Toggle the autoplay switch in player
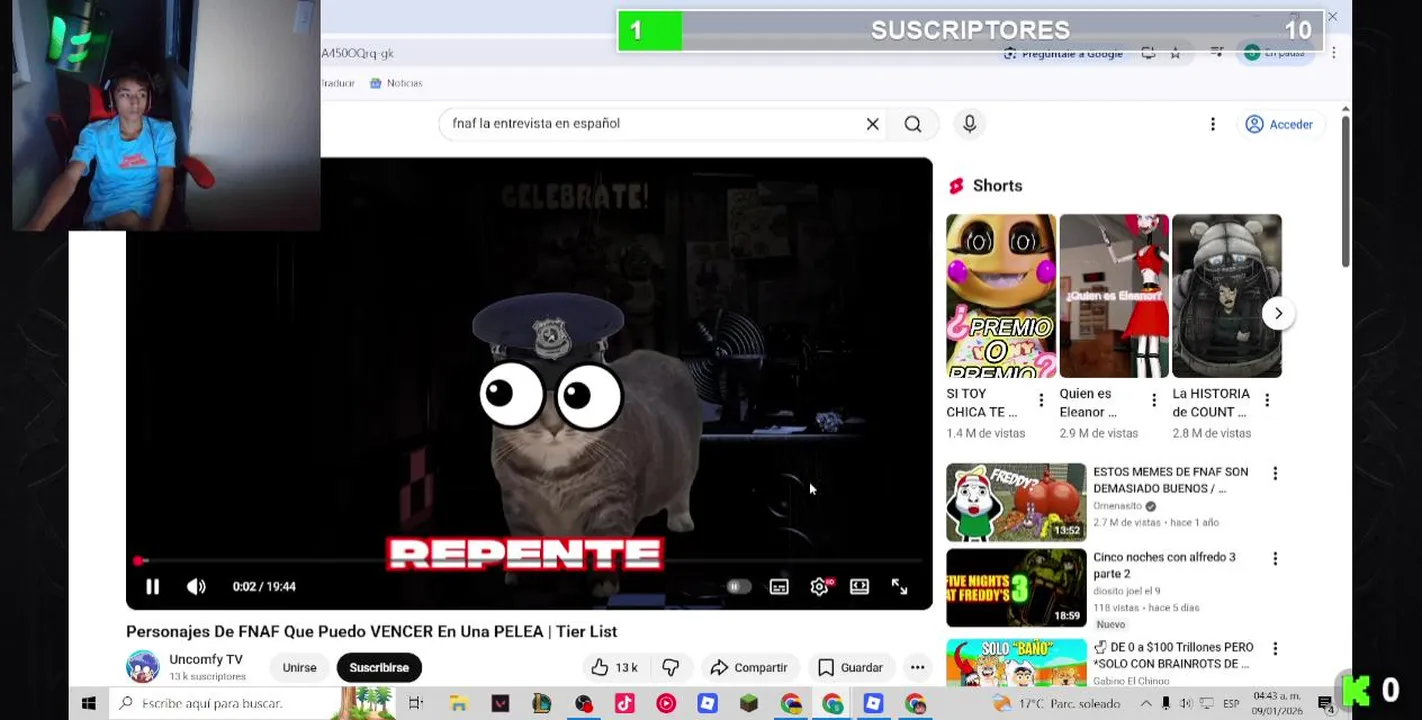Screen dimensions: 1422x720 pyautogui.click(x=738, y=587)
